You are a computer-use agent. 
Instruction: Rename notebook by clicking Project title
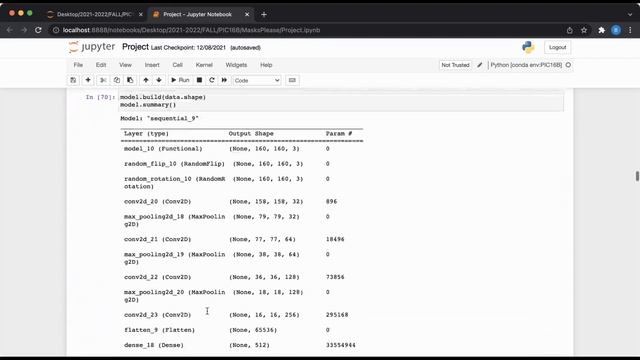(135, 47)
